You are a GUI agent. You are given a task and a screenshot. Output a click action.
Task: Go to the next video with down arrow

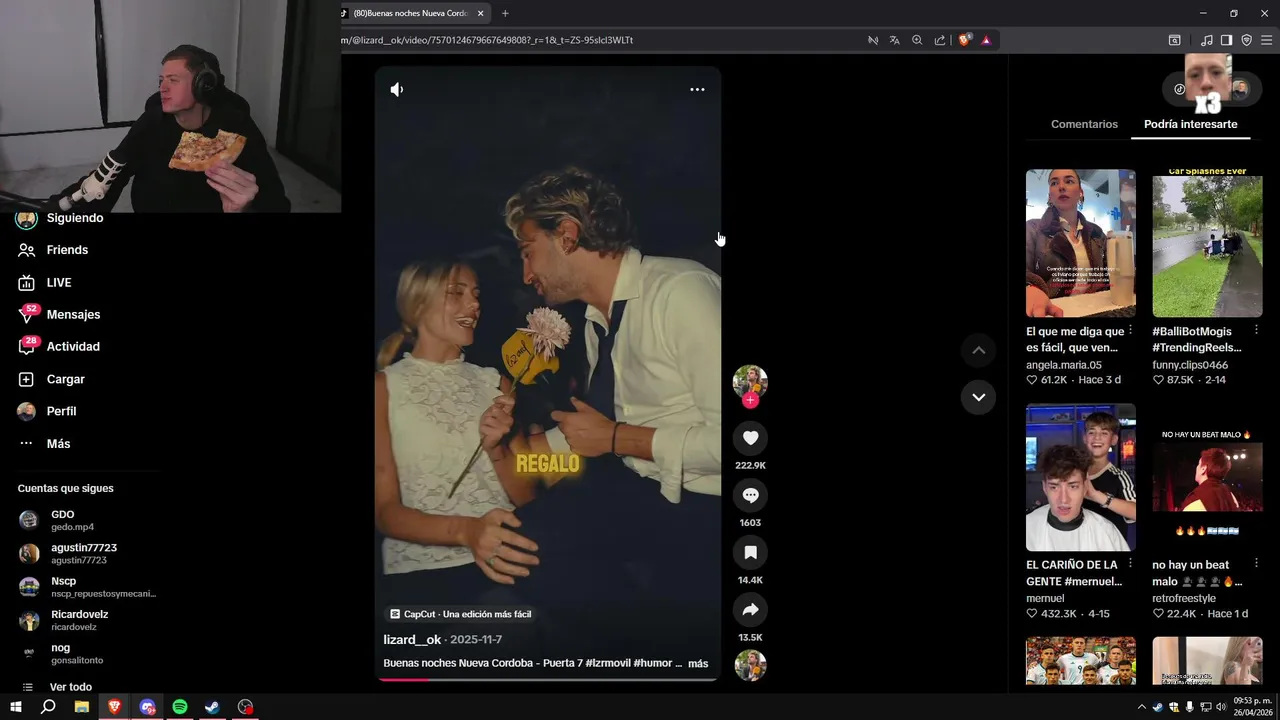[979, 397]
